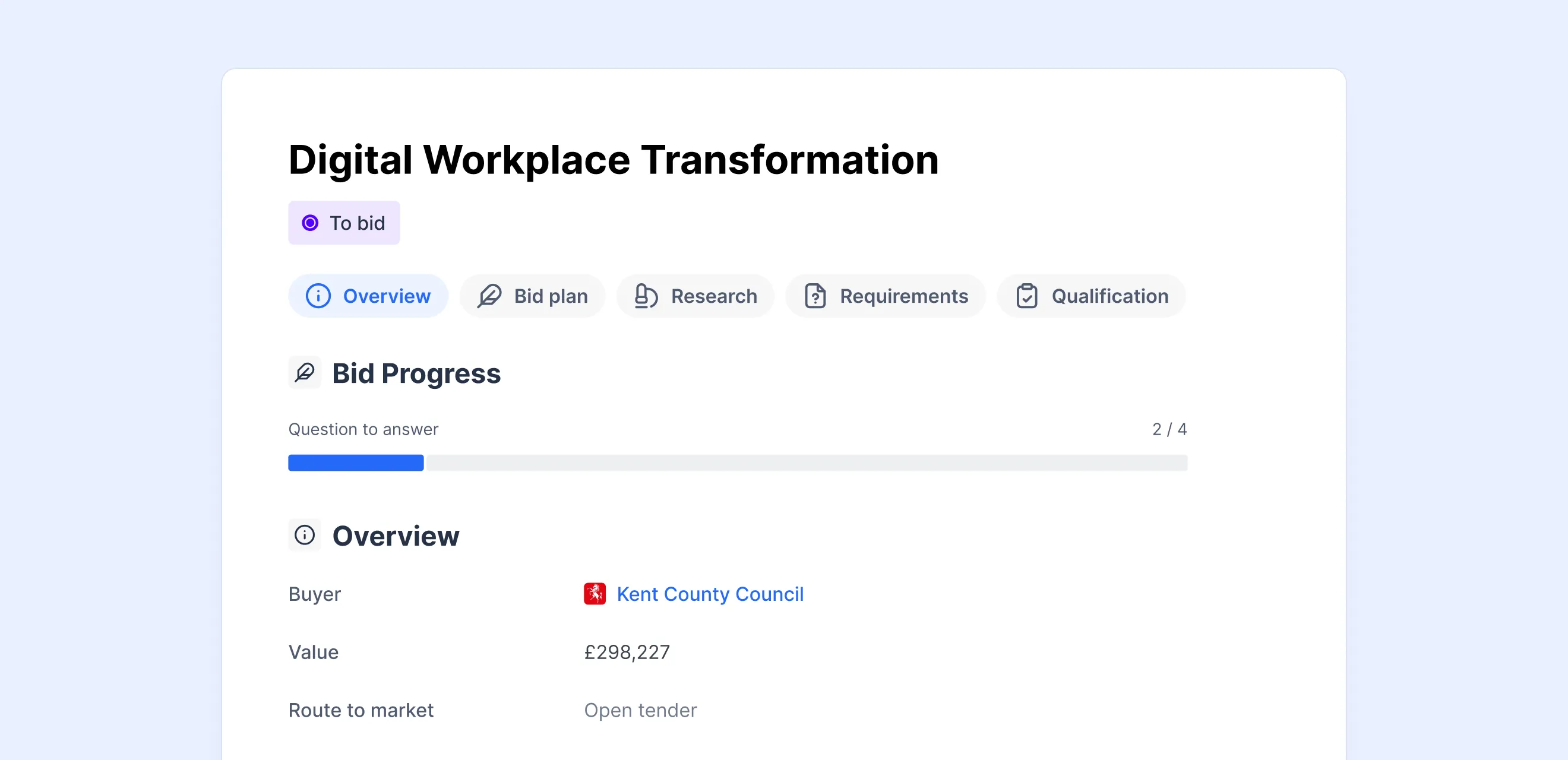The width and height of the screenshot is (1568, 760).
Task: Click the microscope icon in the Research tab
Action: (646, 296)
